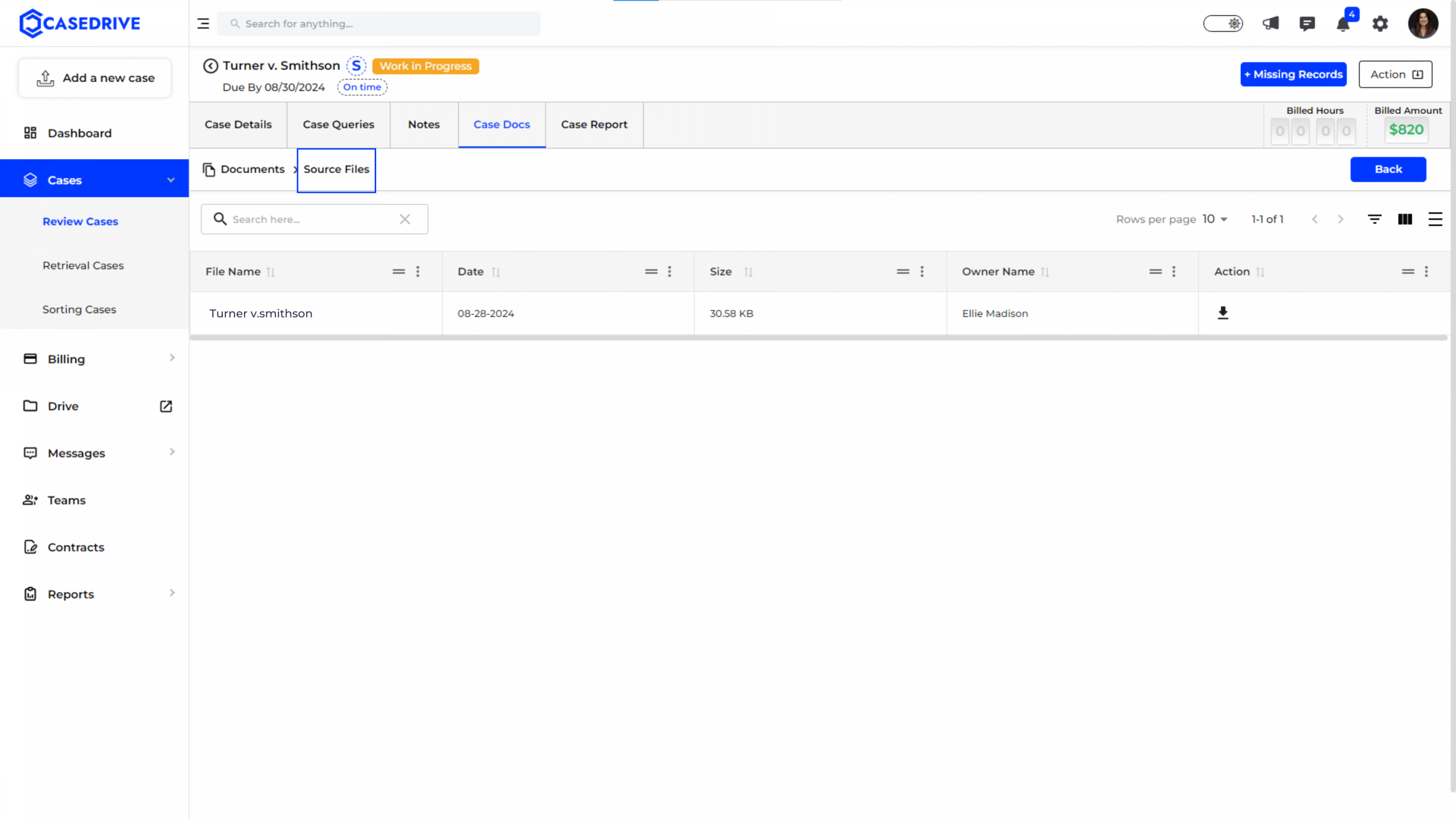Image resolution: width=1456 pixels, height=819 pixels.
Task: Open the Notes tab
Action: point(423,124)
